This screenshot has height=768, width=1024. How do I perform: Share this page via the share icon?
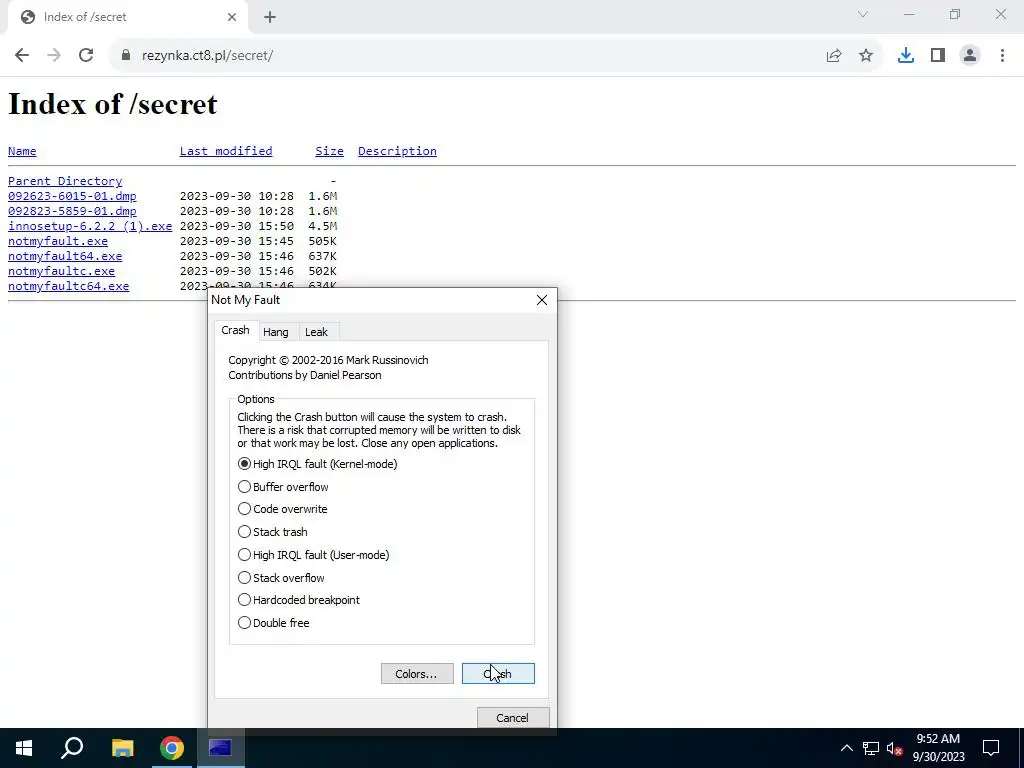(x=834, y=56)
